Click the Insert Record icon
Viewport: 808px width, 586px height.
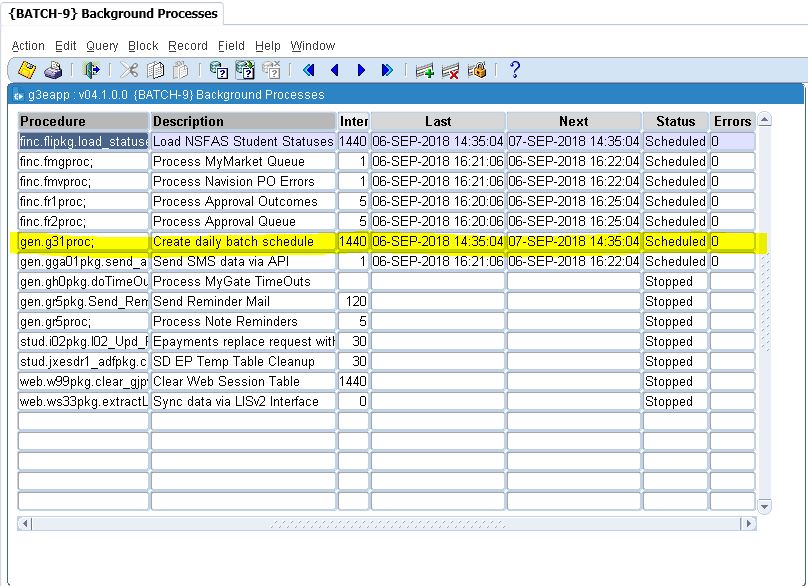coord(425,70)
